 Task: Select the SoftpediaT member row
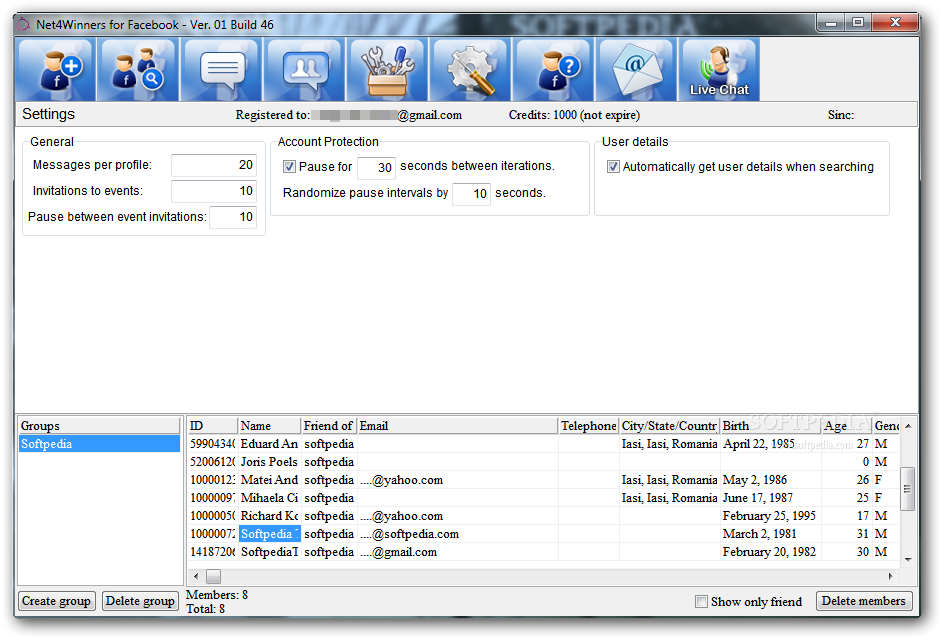pos(543,552)
